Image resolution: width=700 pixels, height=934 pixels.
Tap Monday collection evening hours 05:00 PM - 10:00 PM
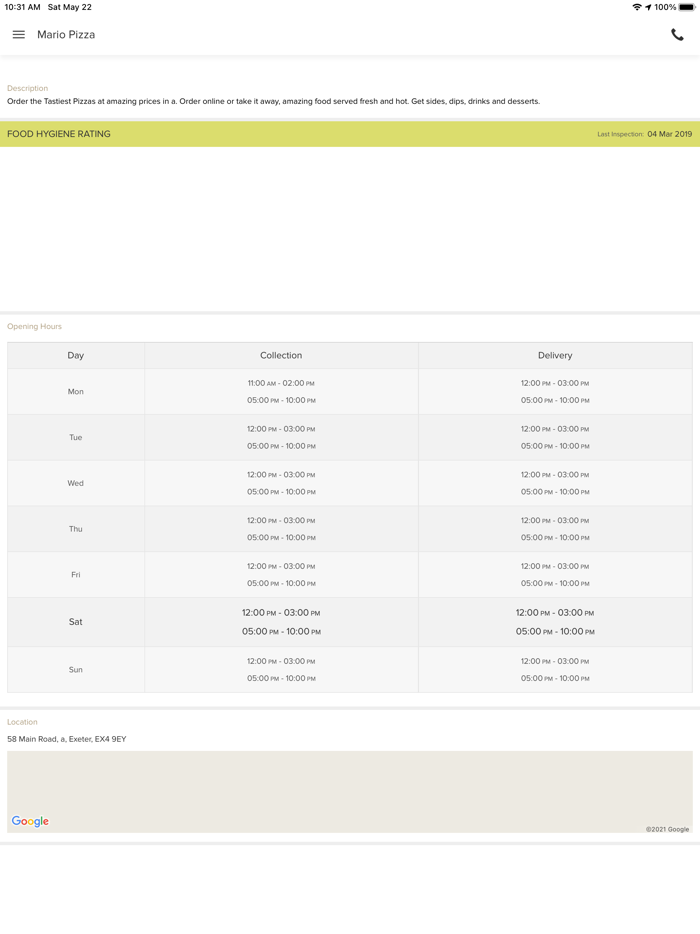pyautogui.click(x=281, y=400)
